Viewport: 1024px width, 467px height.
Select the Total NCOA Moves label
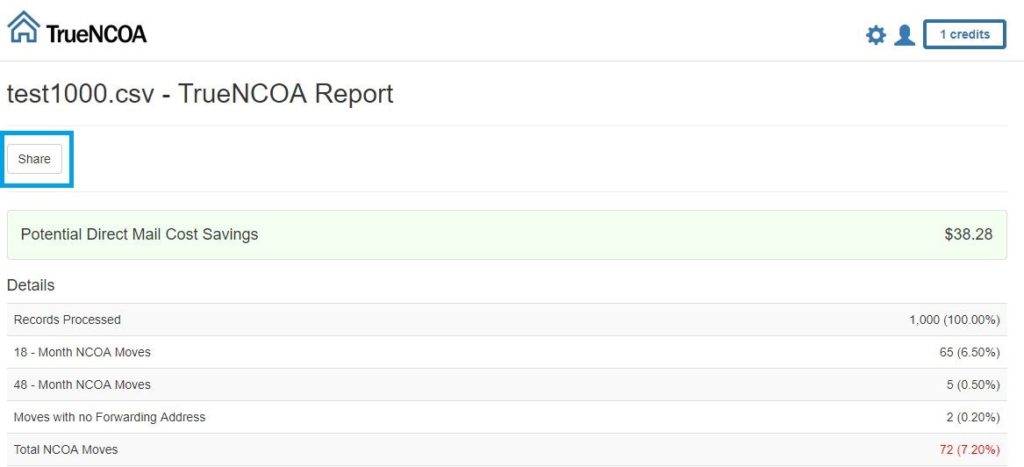click(x=66, y=449)
